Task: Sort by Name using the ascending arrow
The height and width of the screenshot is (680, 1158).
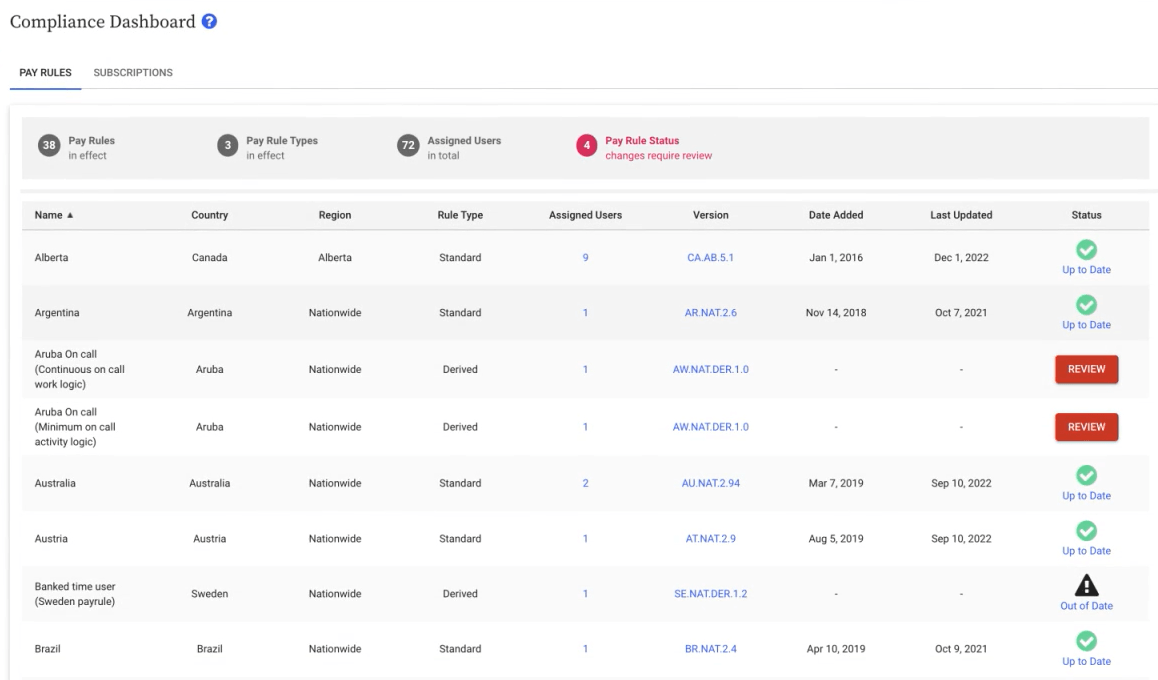Action: point(70,216)
